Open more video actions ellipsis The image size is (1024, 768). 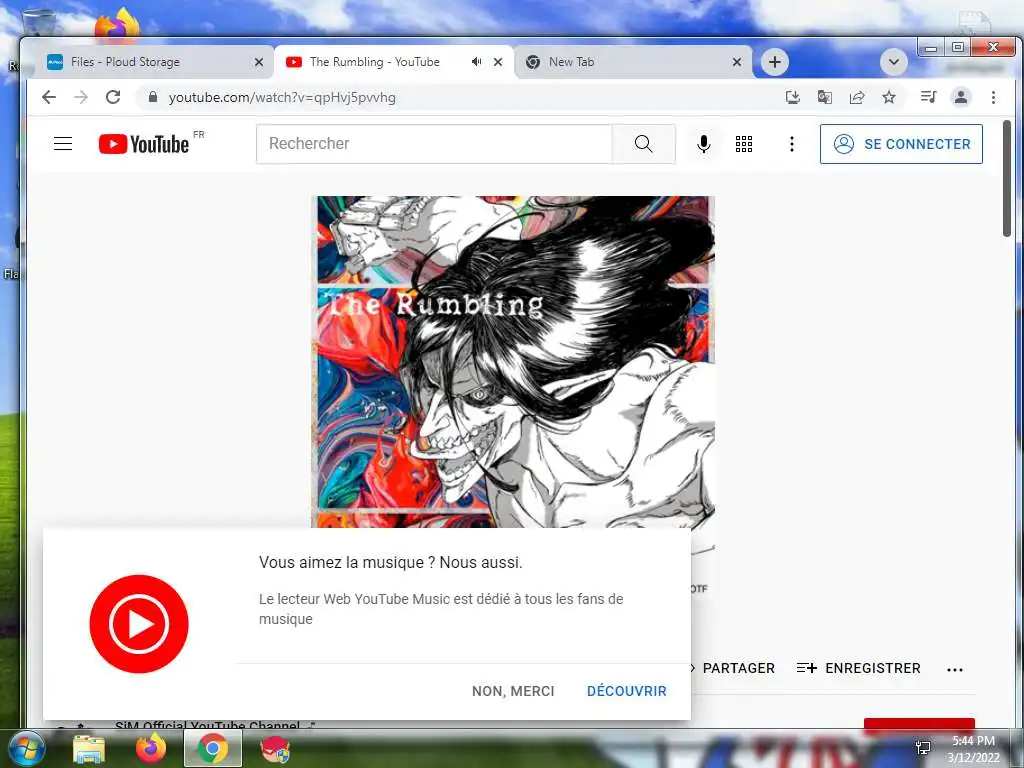coord(955,669)
